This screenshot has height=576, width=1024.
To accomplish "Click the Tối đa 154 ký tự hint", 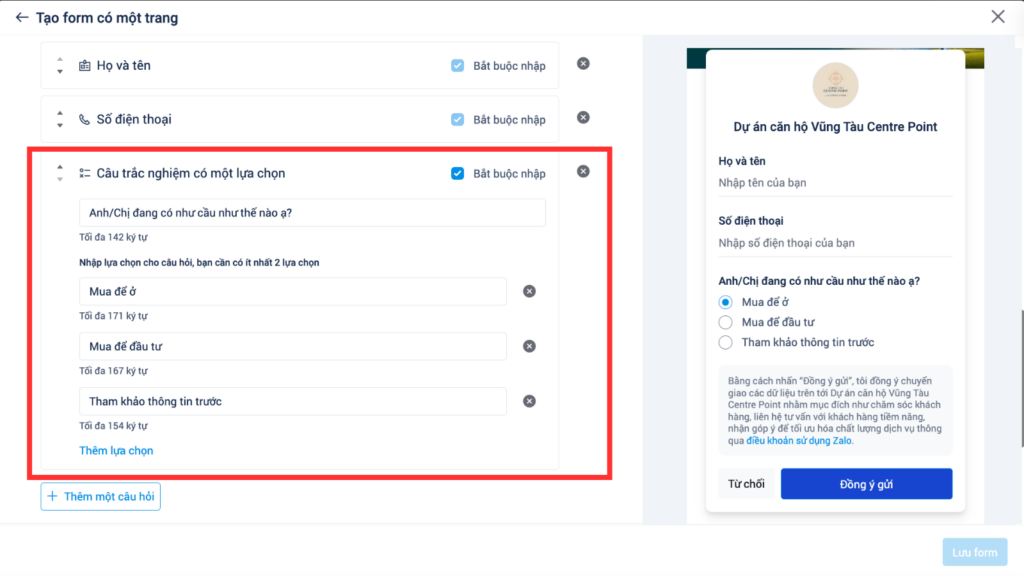I will click(114, 425).
